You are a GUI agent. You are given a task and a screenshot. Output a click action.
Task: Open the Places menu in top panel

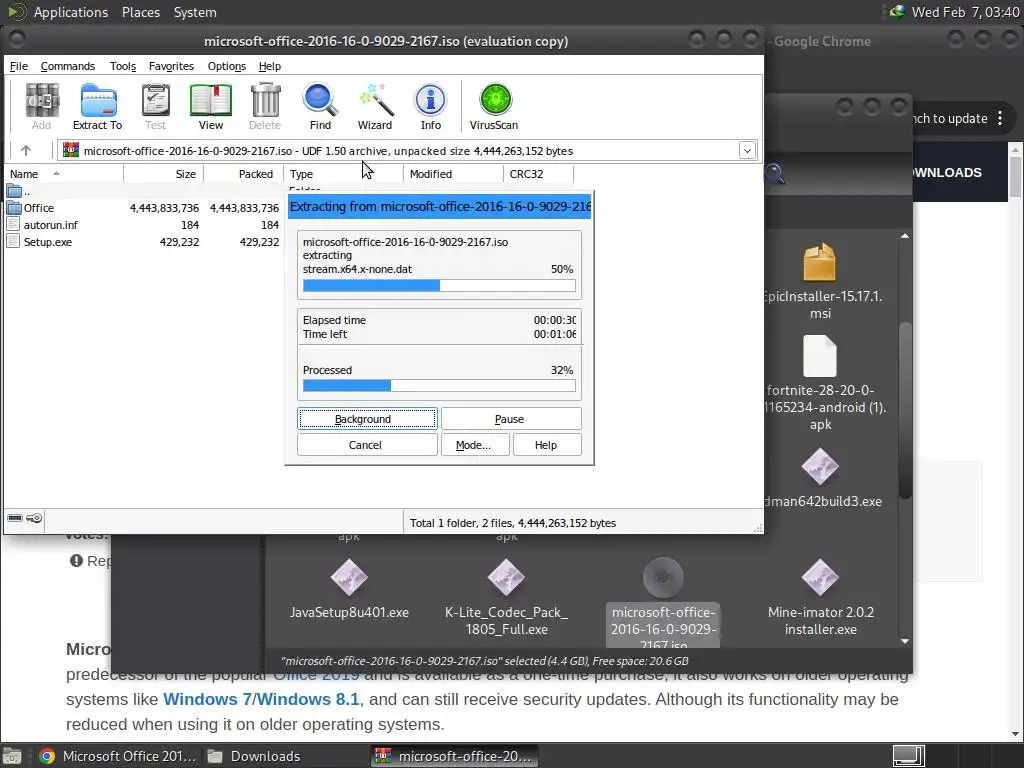141,12
